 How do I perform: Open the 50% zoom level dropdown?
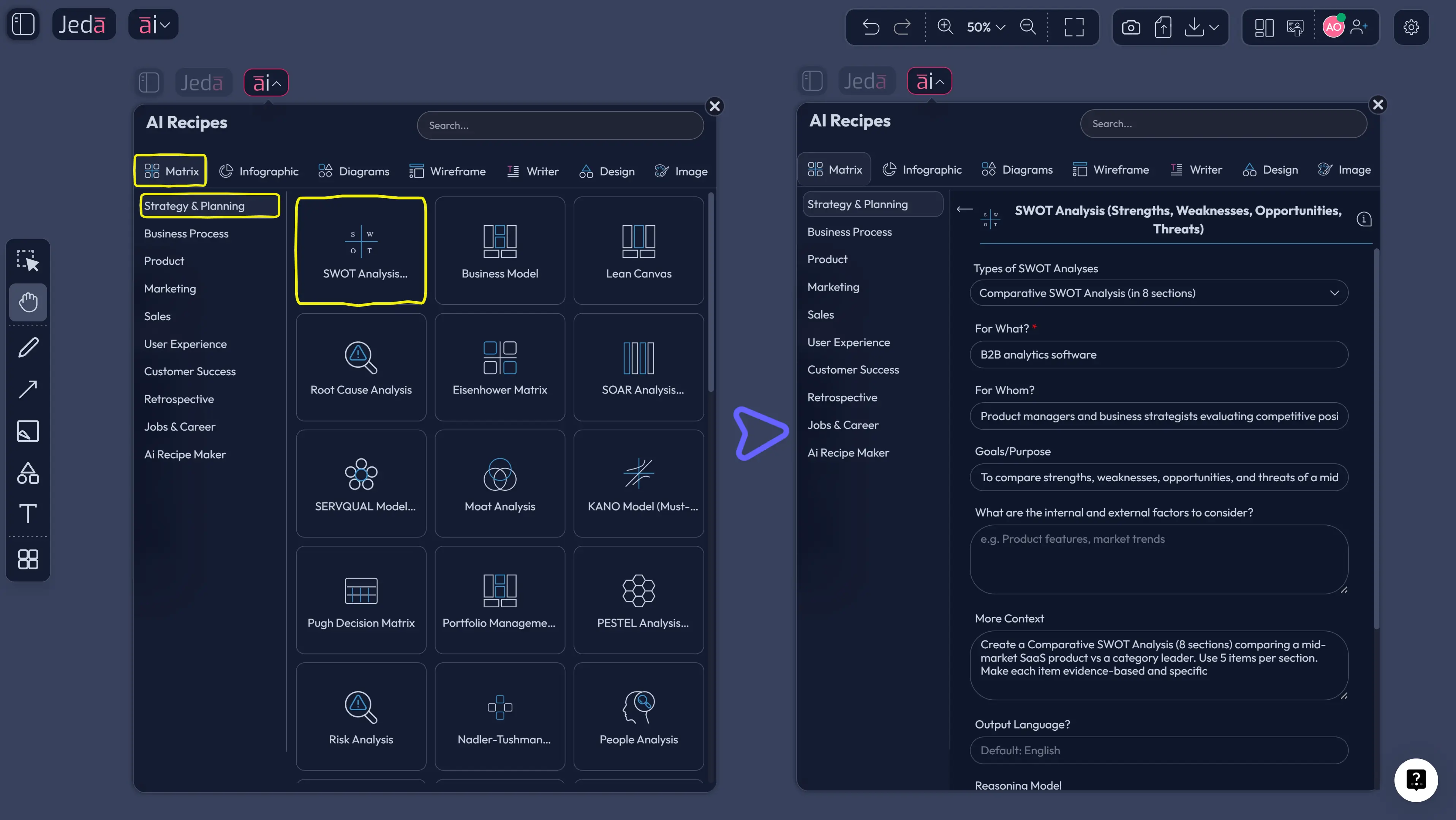coord(985,27)
